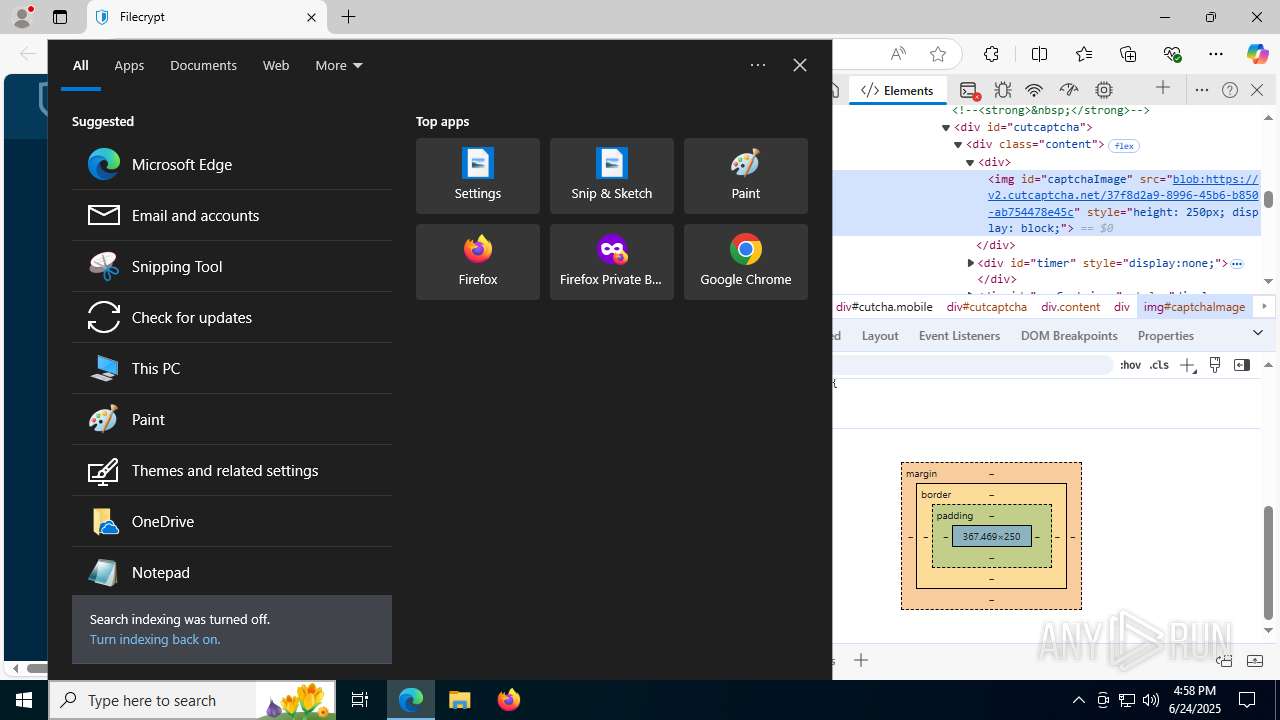Toggle :hov element state panel
Image resolution: width=1280 pixels, height=720 pixels.
point(1130,365)
